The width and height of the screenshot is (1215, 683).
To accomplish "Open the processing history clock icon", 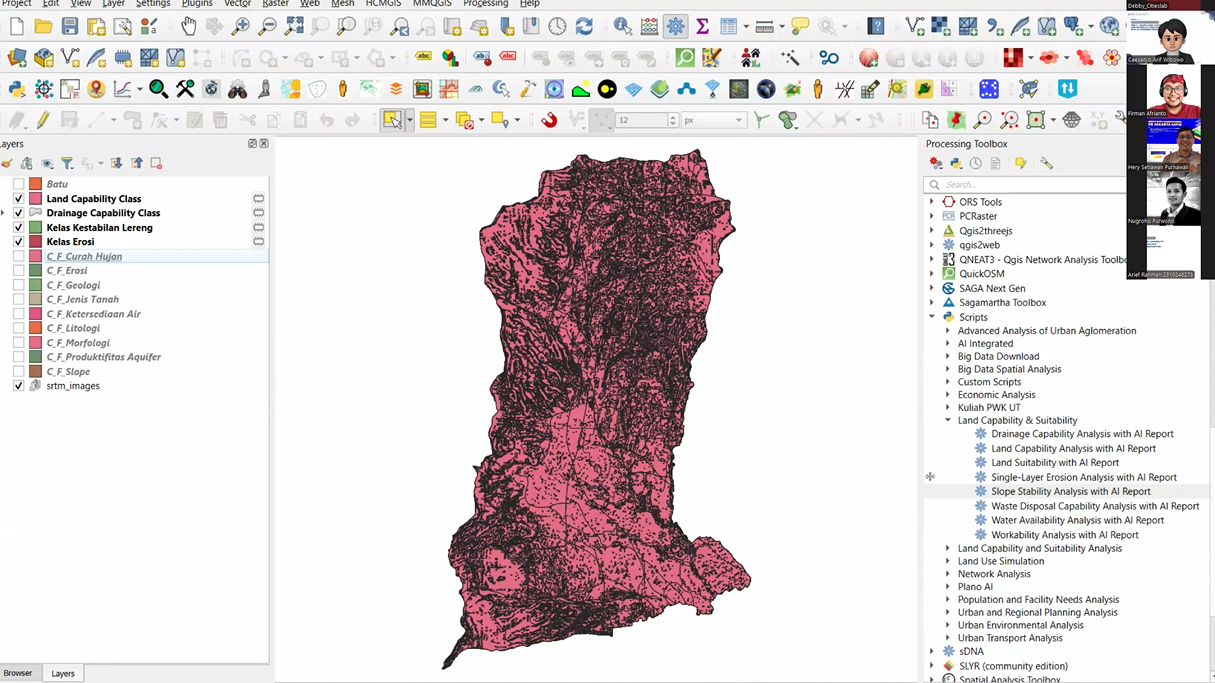I will (976, 163).
